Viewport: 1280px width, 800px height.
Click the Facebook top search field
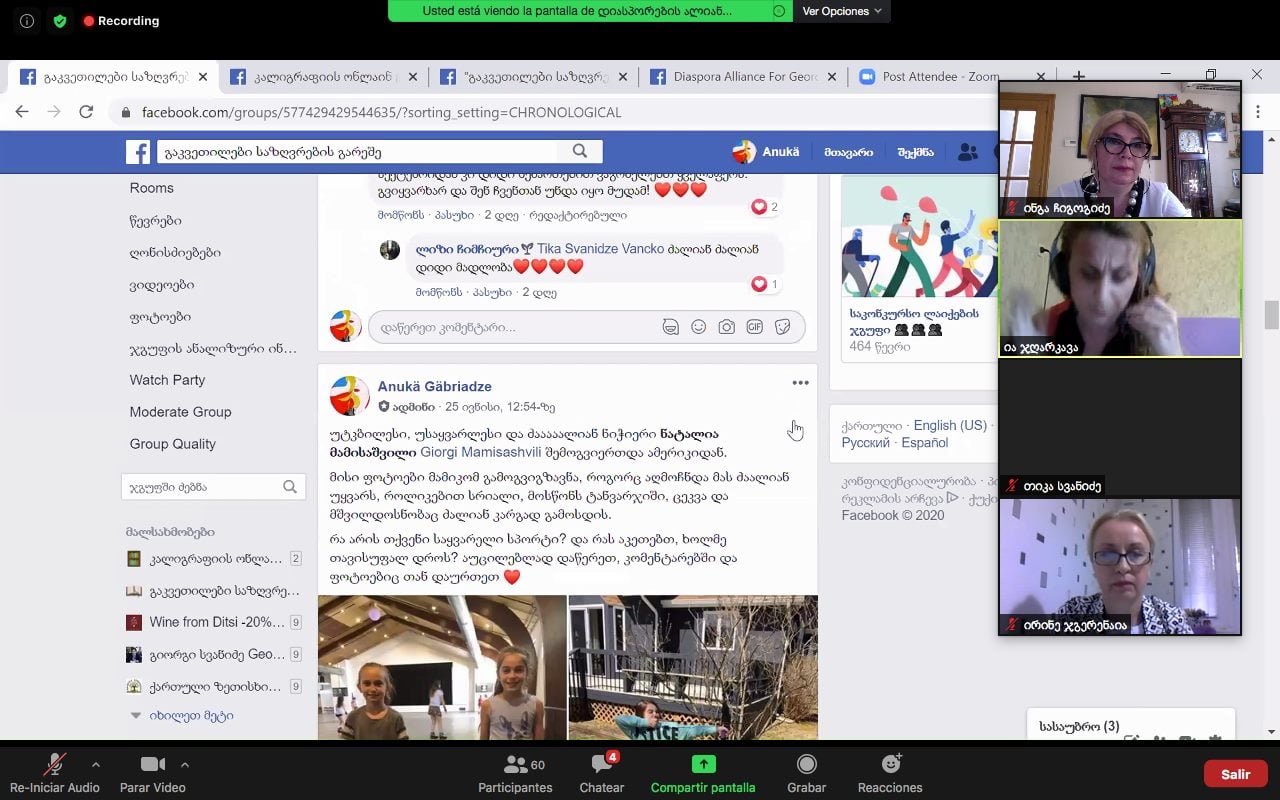pos(357,152)
